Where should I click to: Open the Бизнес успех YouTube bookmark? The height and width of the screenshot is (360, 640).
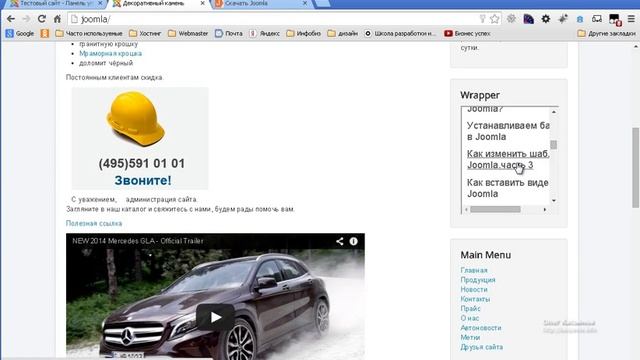pyautogui.click(x=467, y=33)
